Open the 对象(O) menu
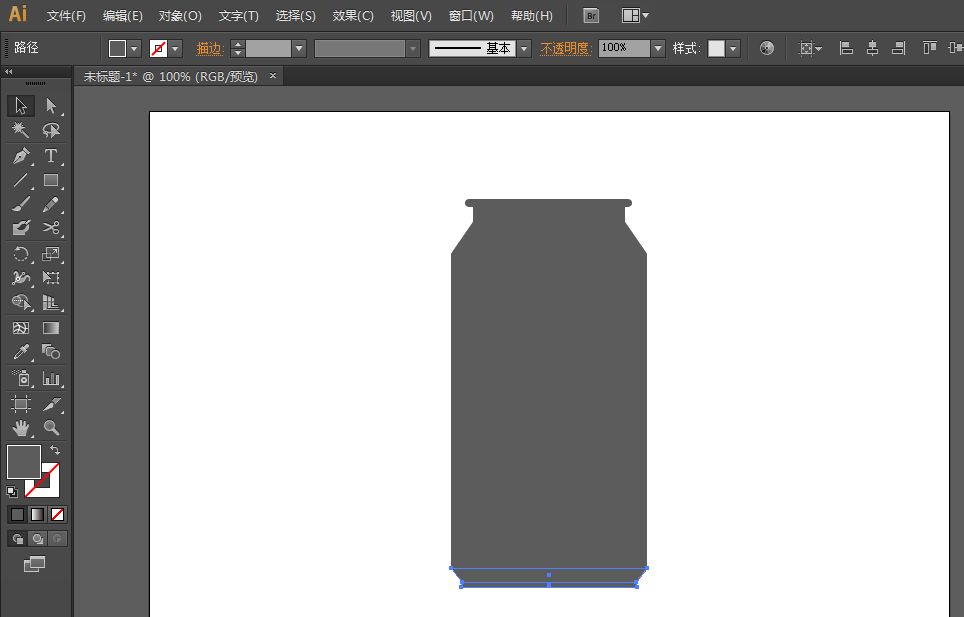This screenshot has height=617, width=964. click(180, 16)
